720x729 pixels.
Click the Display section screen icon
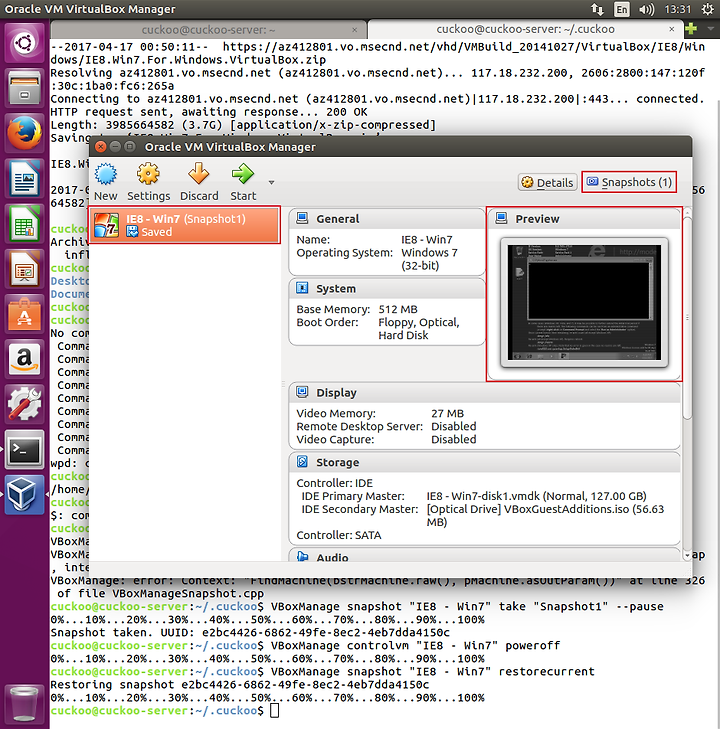pyautogui.click(x=303, y=392)
